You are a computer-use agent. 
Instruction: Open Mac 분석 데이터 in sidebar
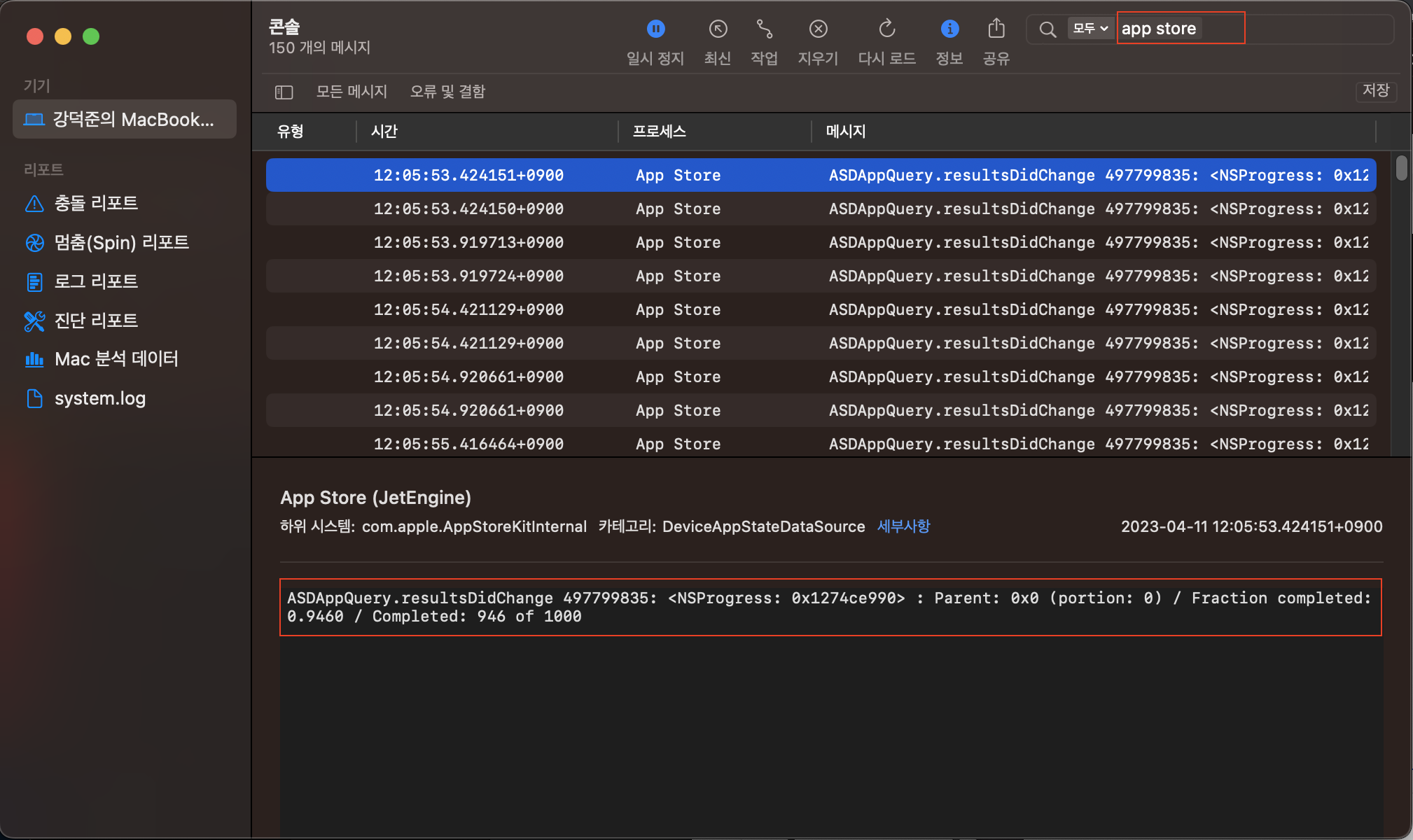point(102,359)
